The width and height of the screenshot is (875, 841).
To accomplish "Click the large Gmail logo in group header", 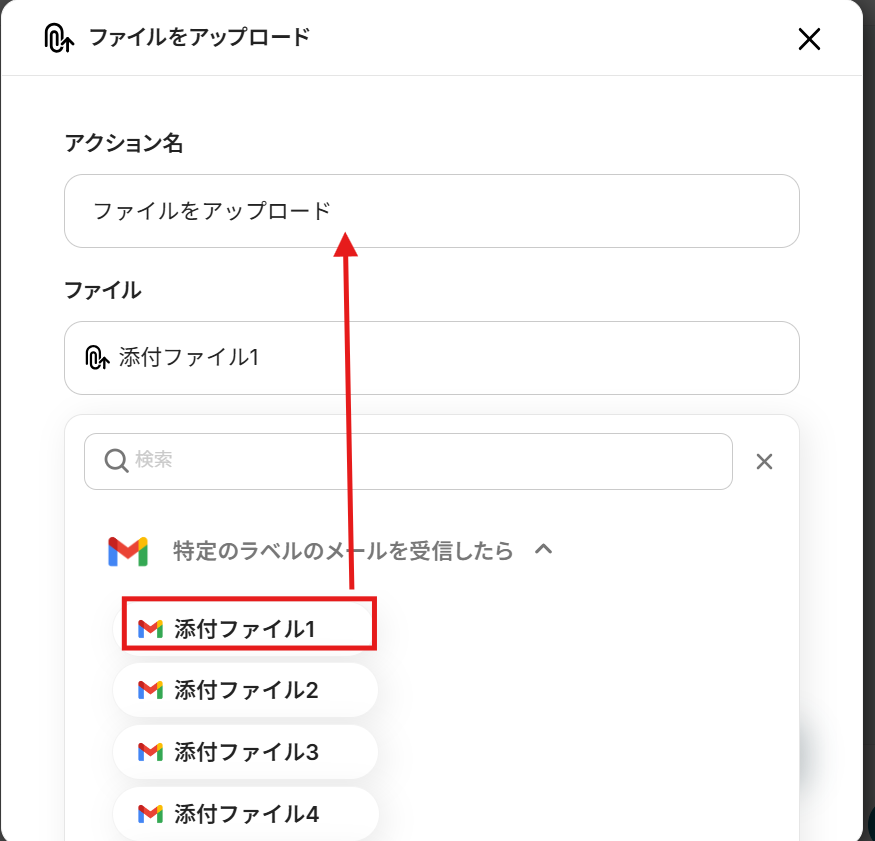I will [128, 551].
